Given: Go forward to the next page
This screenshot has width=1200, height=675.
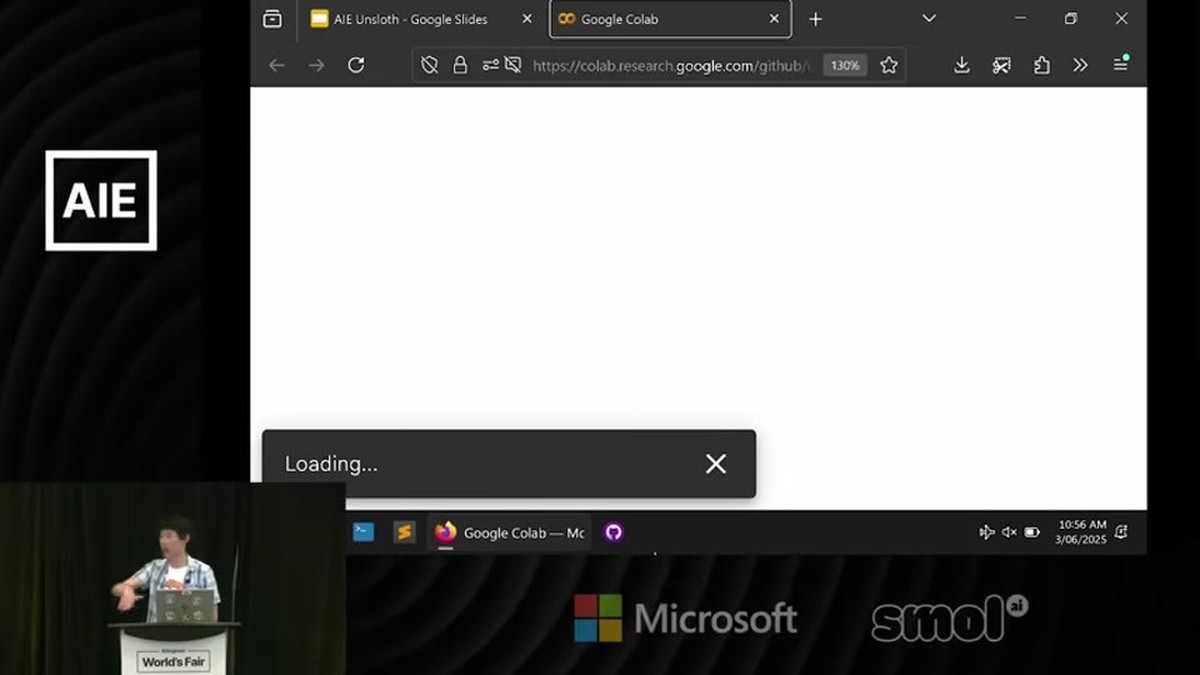Looking at the screenshot, I should point(316,65).
